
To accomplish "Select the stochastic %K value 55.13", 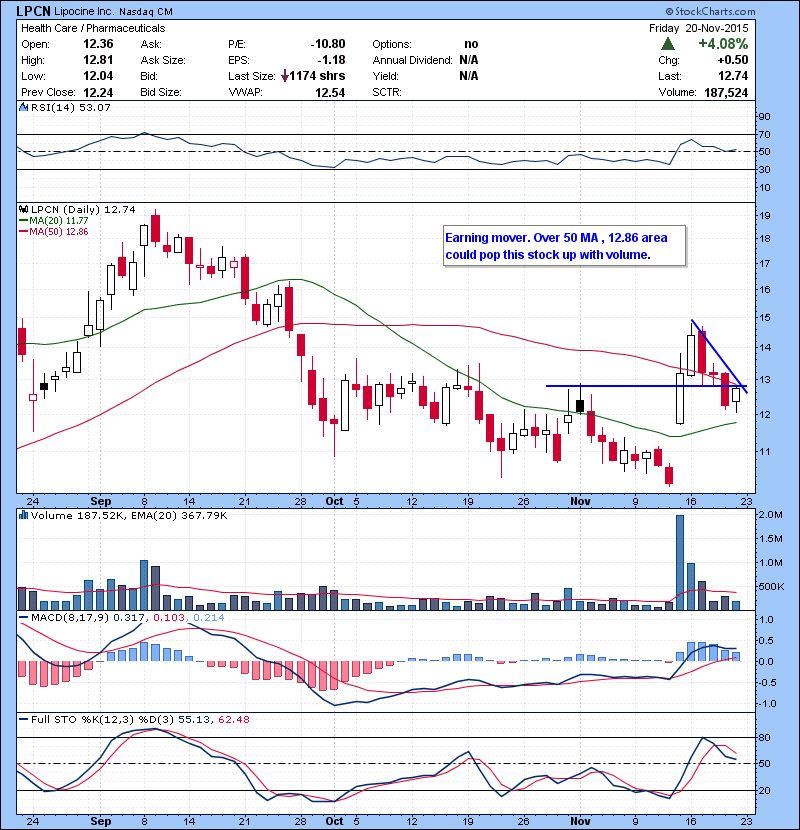I will click(193, 719).
